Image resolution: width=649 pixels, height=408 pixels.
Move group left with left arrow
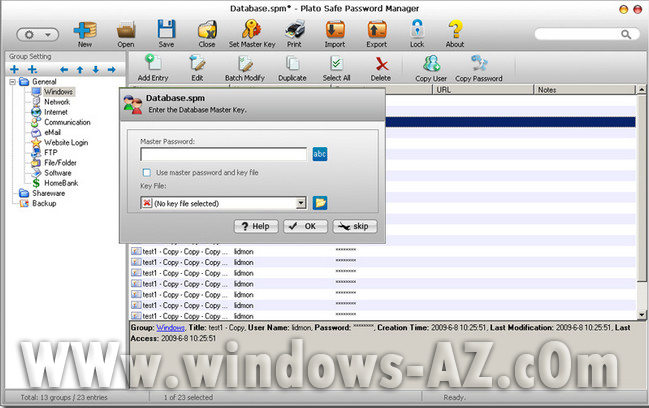(64, 70)
